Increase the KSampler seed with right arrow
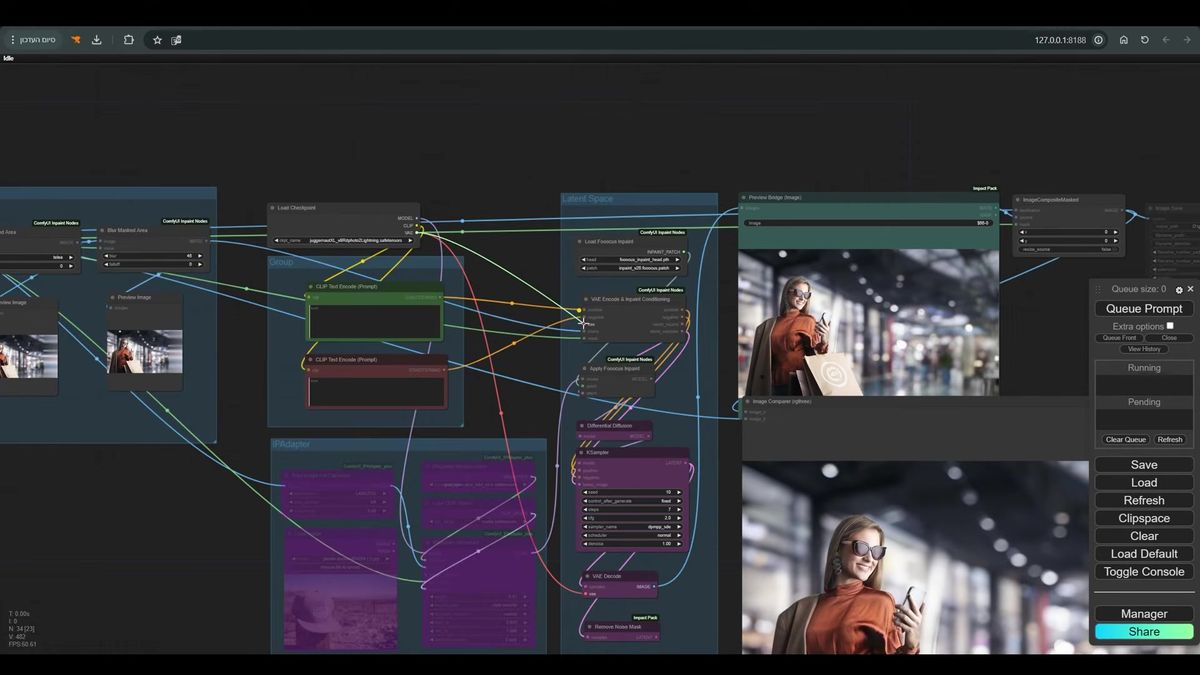Viewport: 1200px width, 675px height. coord(680,493)
